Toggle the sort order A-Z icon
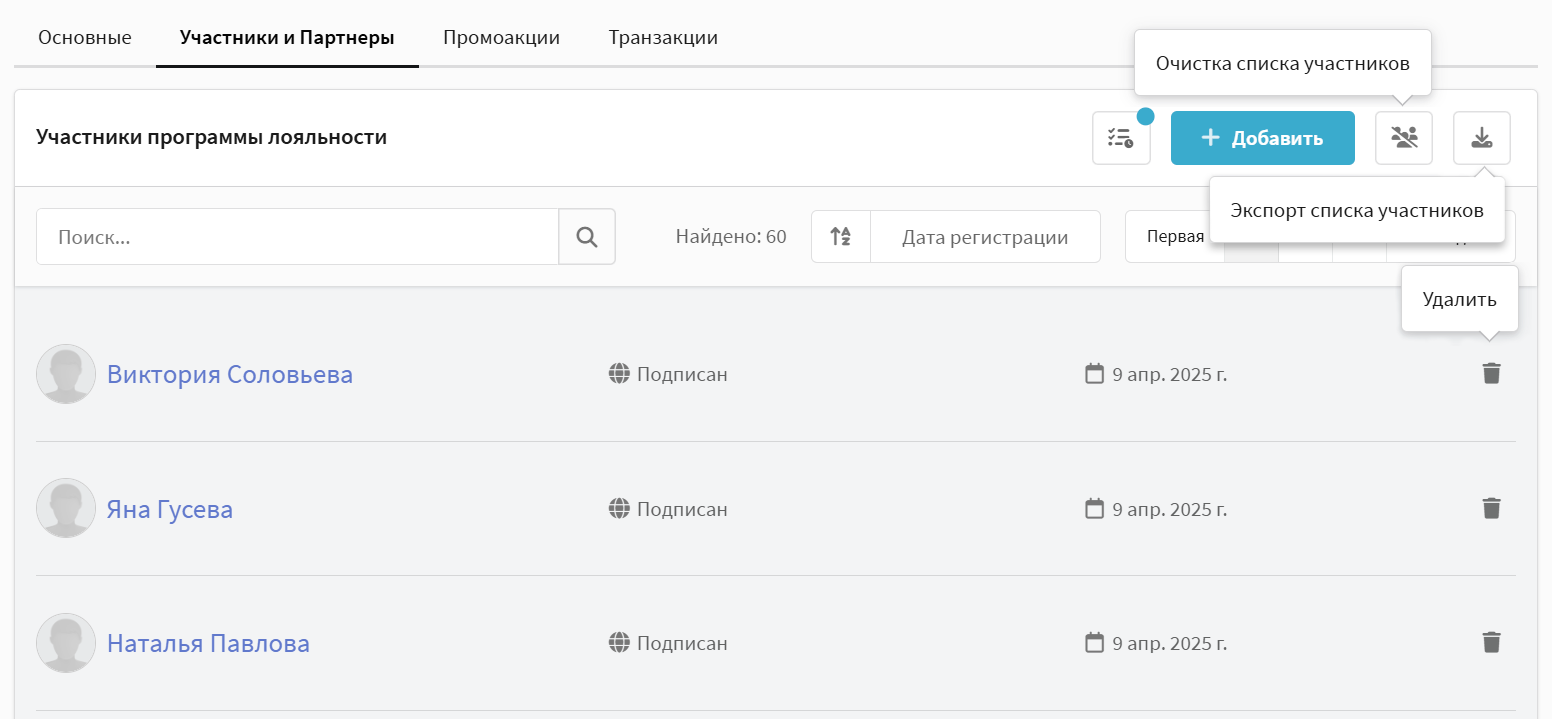The image size is (1552, 719). pos(841,237)
